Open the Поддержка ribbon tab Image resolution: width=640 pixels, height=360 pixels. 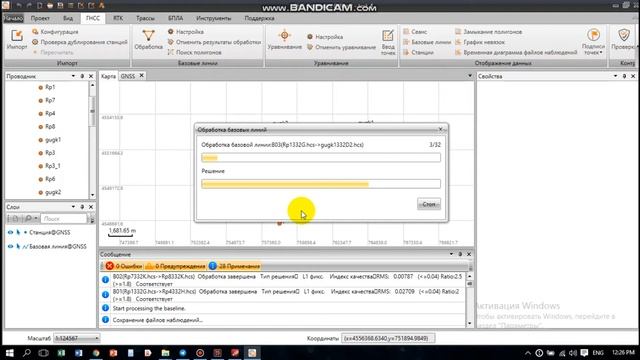(259, 18)
